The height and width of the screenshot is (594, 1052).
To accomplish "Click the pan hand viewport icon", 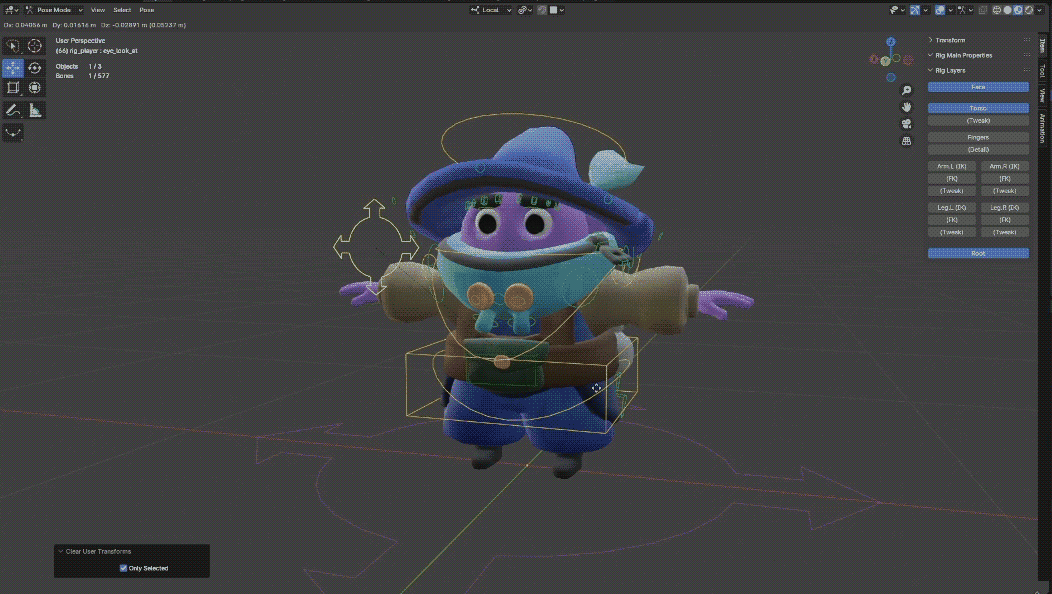I will (906, 107).
